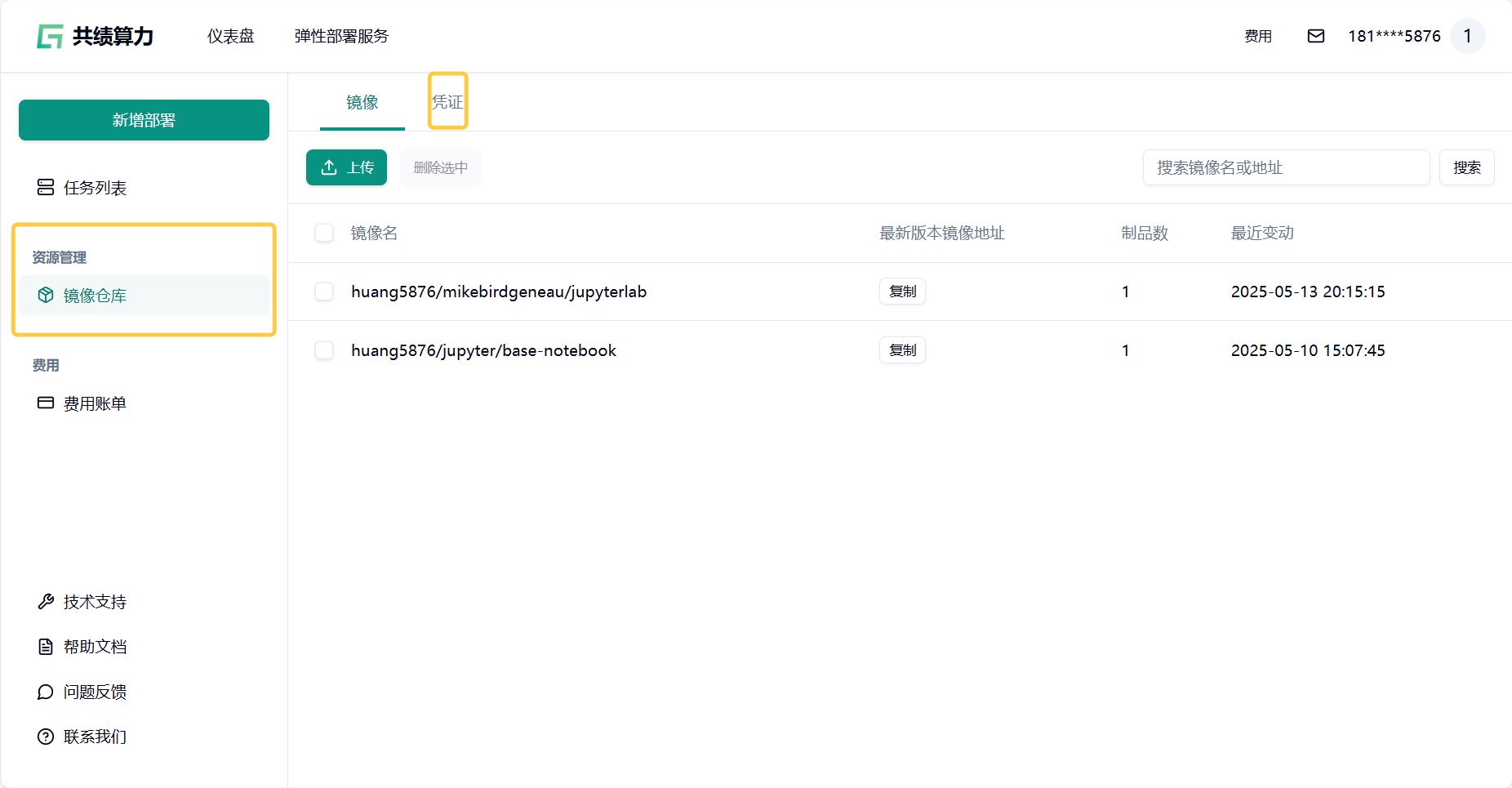Toggle the select-all checkbox in table header
The width and height of the screenshot is (1512, 788).
[324, 233]
